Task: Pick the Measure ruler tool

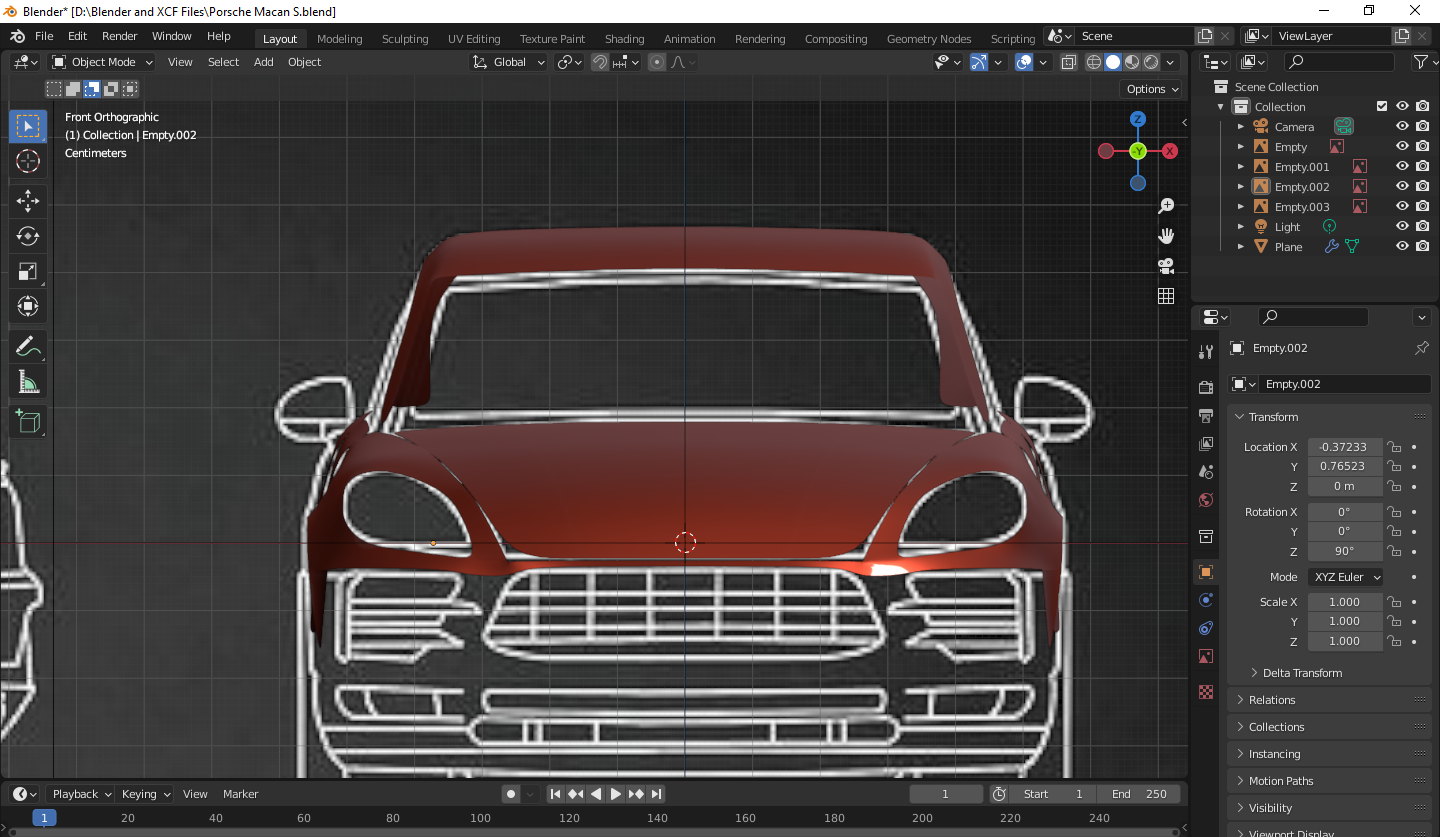Action: pyautogui.click(x=28, y=382)
